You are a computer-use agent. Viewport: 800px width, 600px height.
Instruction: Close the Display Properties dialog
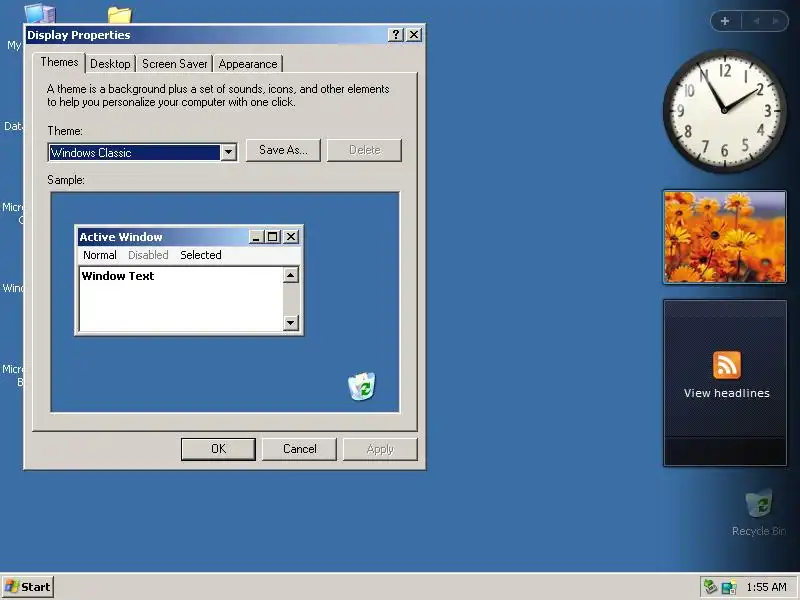(414, 35)
